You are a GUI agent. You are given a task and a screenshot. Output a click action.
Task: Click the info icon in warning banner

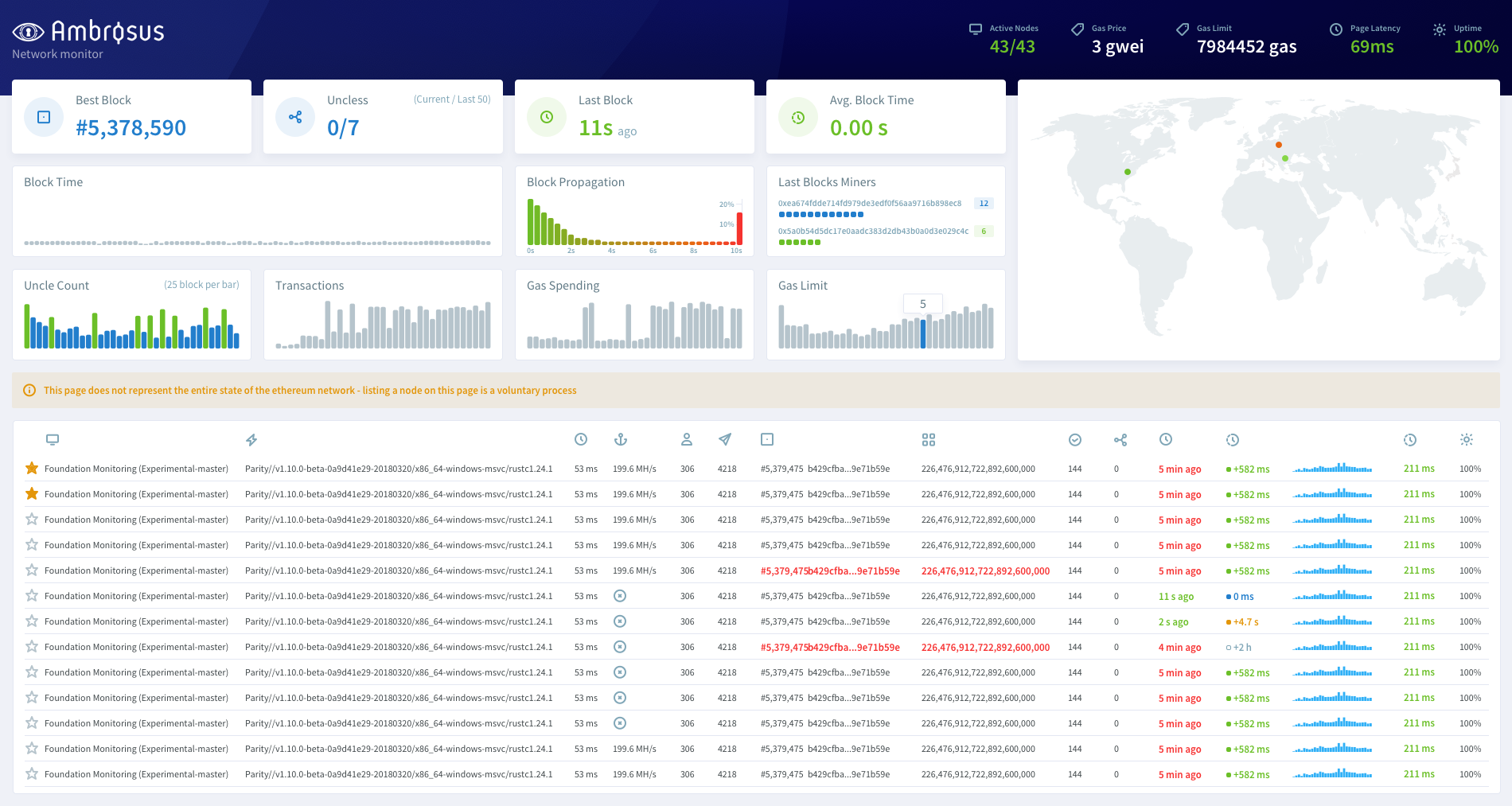coord(29,390)
